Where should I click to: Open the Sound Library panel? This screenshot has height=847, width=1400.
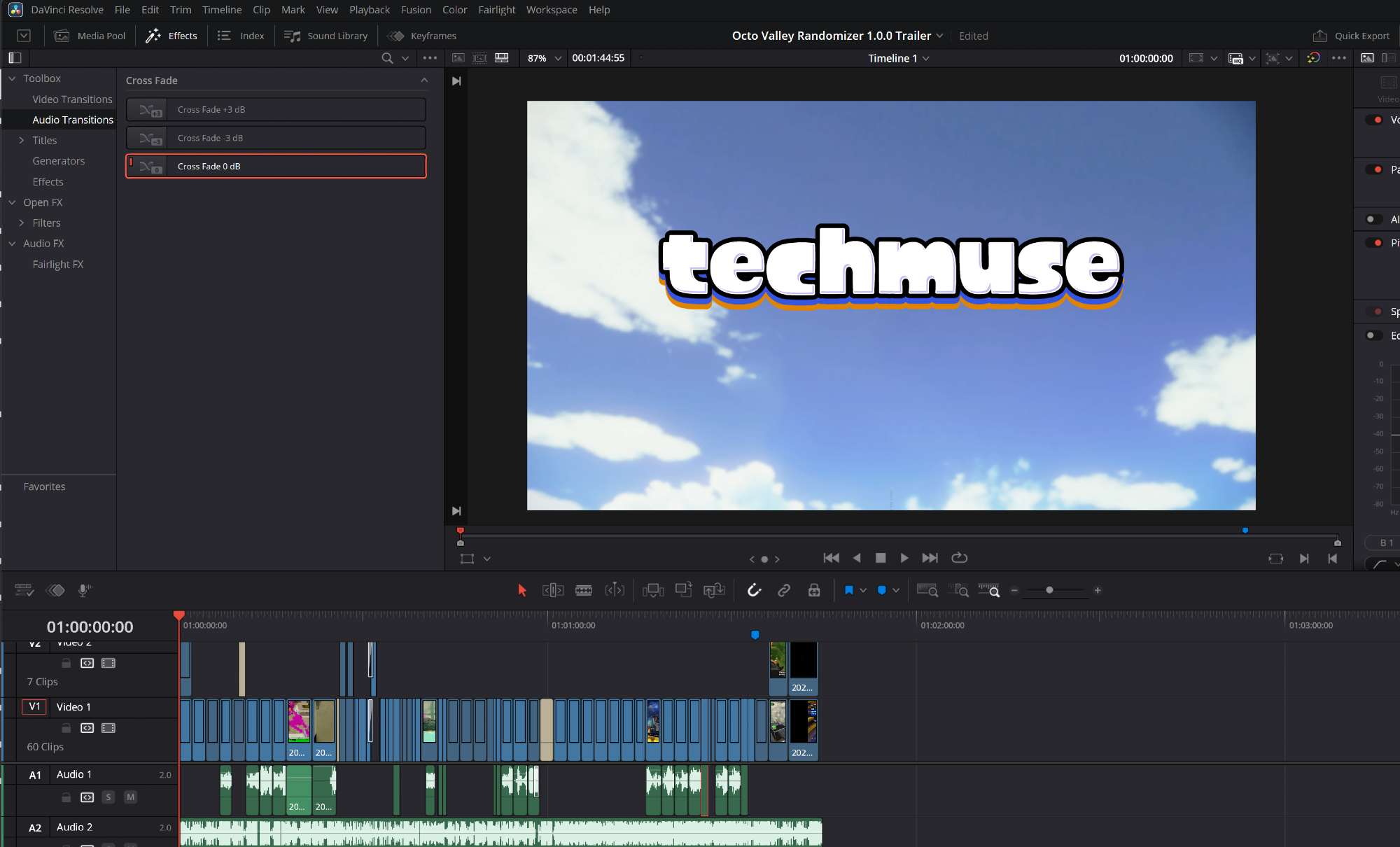pyautogui.click(x=326, y=36)
